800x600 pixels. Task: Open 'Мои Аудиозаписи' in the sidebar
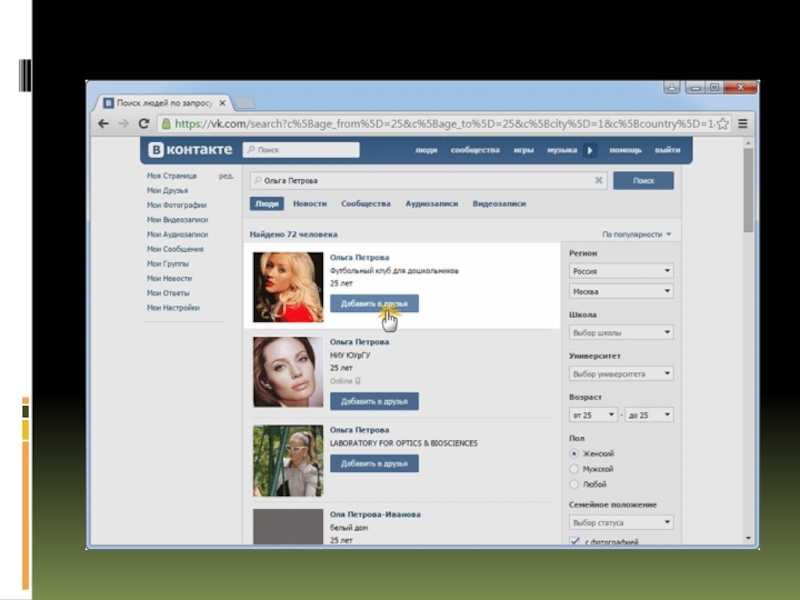[177, 235]
